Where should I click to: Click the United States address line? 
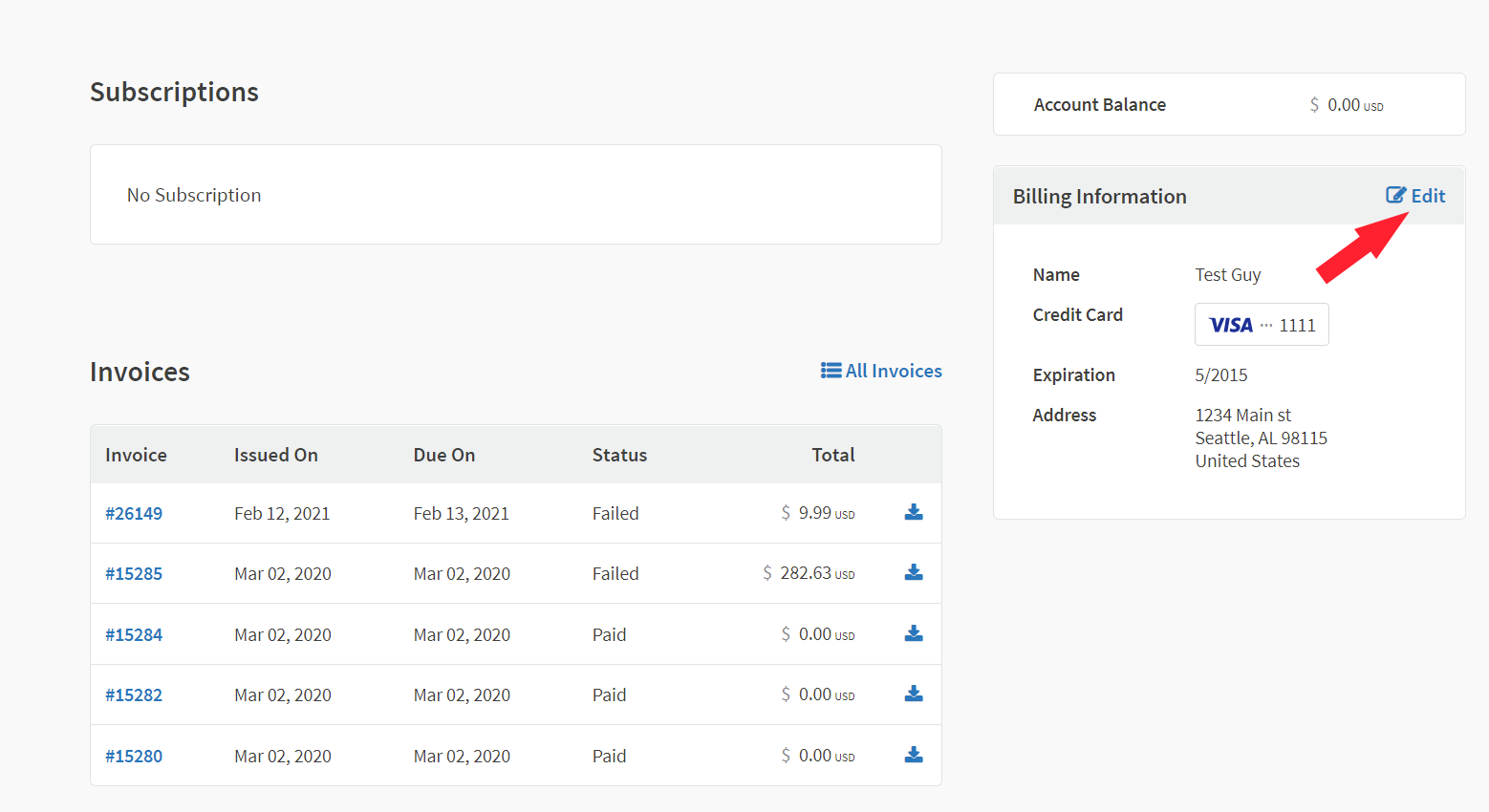coord(1247,460)
